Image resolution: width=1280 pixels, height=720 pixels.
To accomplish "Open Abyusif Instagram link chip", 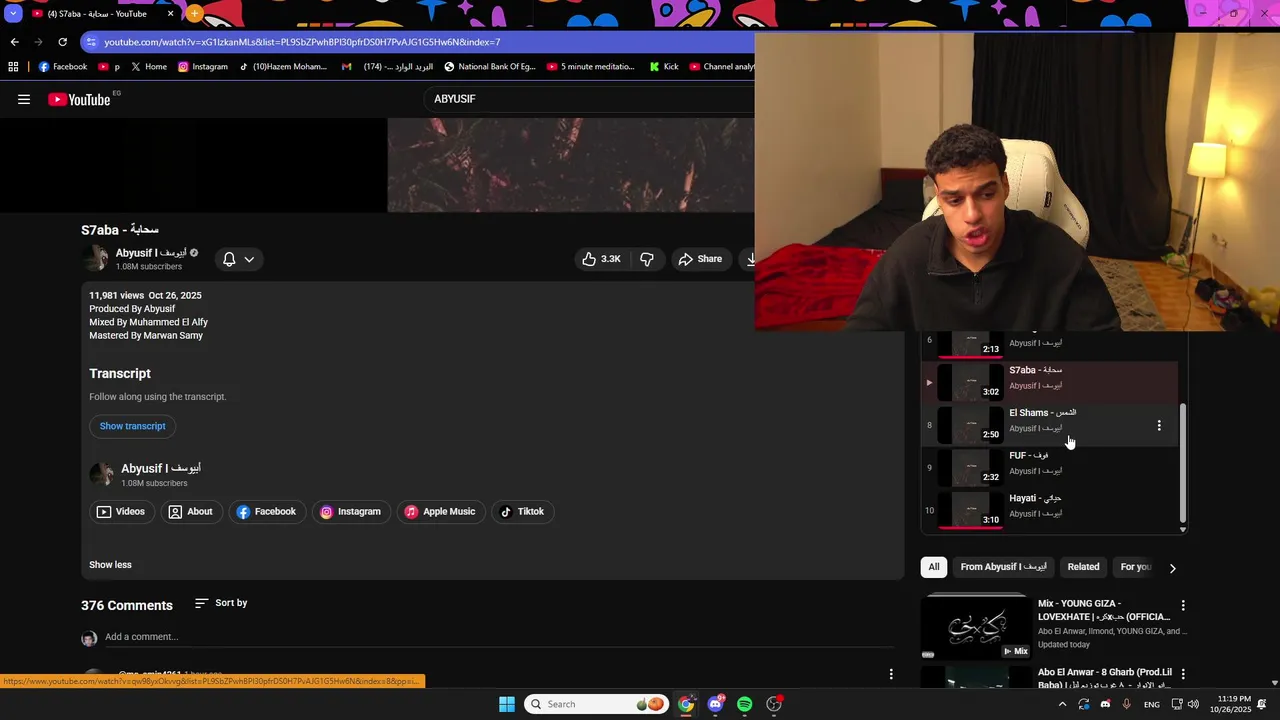I will point(350,511).
